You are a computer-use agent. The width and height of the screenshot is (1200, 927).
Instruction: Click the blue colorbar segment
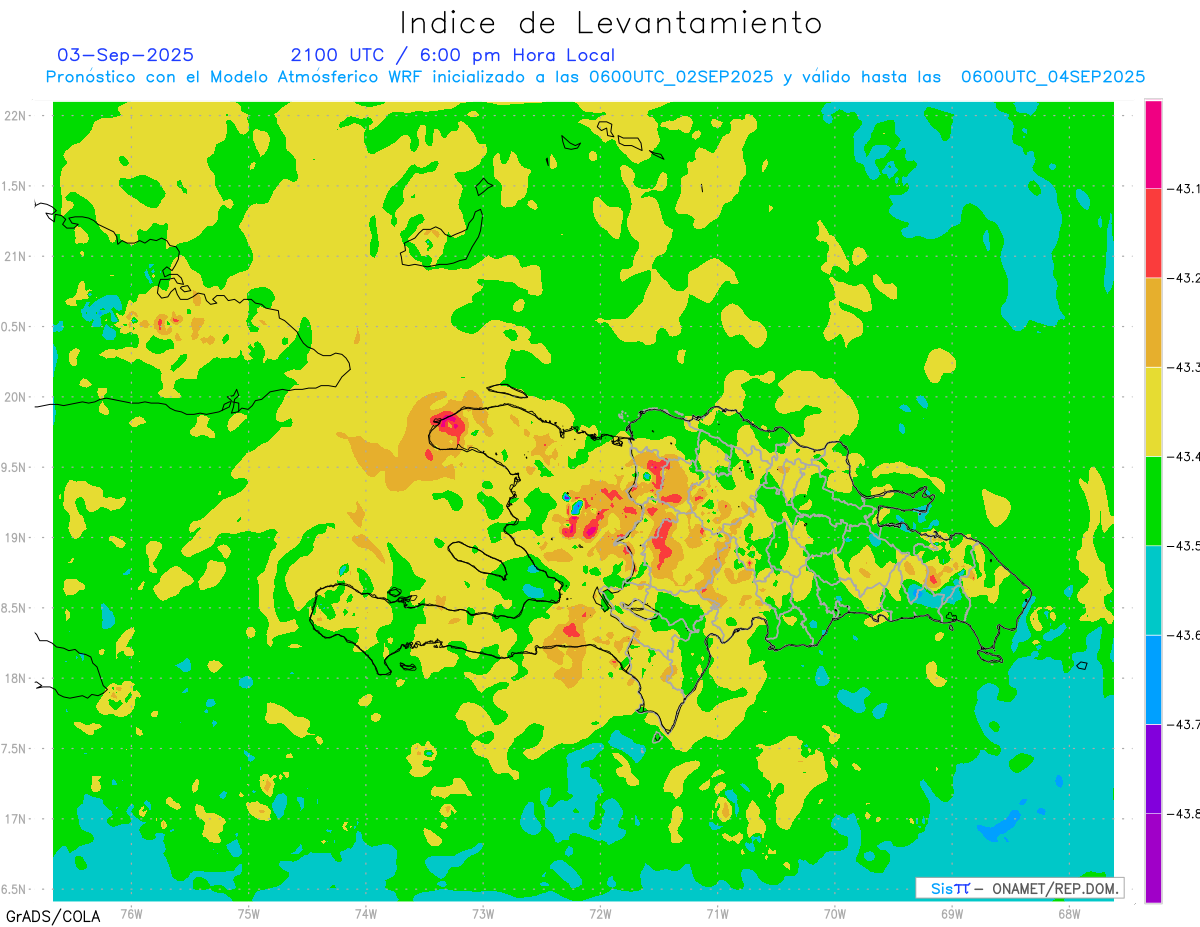point(1153,679)
